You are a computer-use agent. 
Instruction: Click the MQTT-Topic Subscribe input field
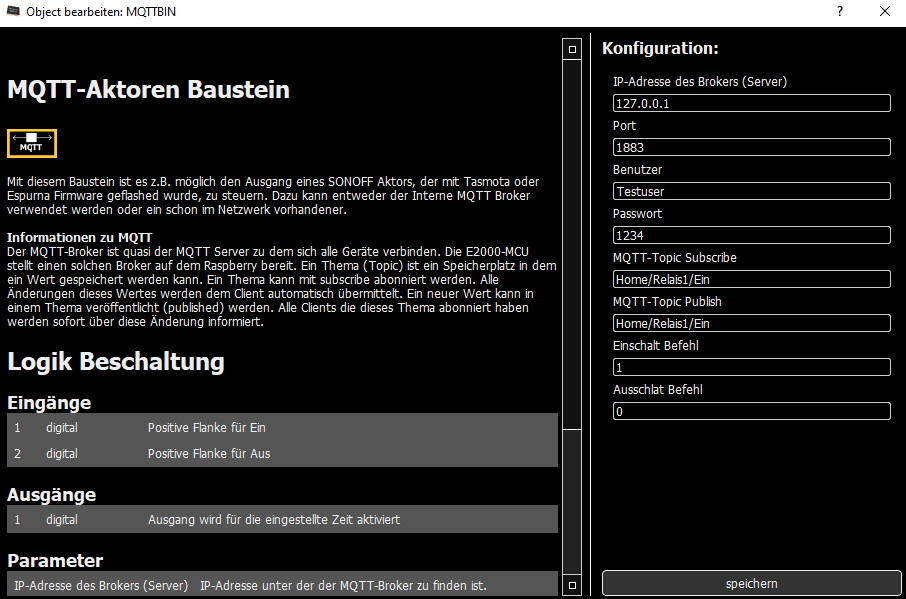pos(751,279)
